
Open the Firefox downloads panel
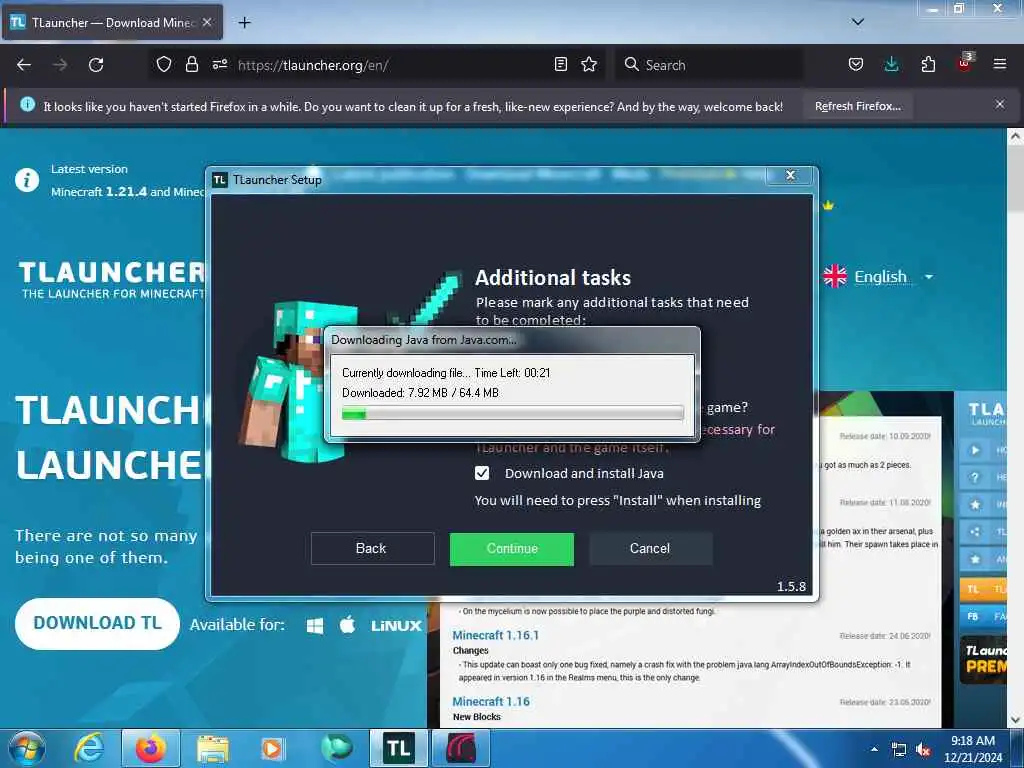(891, 64)
